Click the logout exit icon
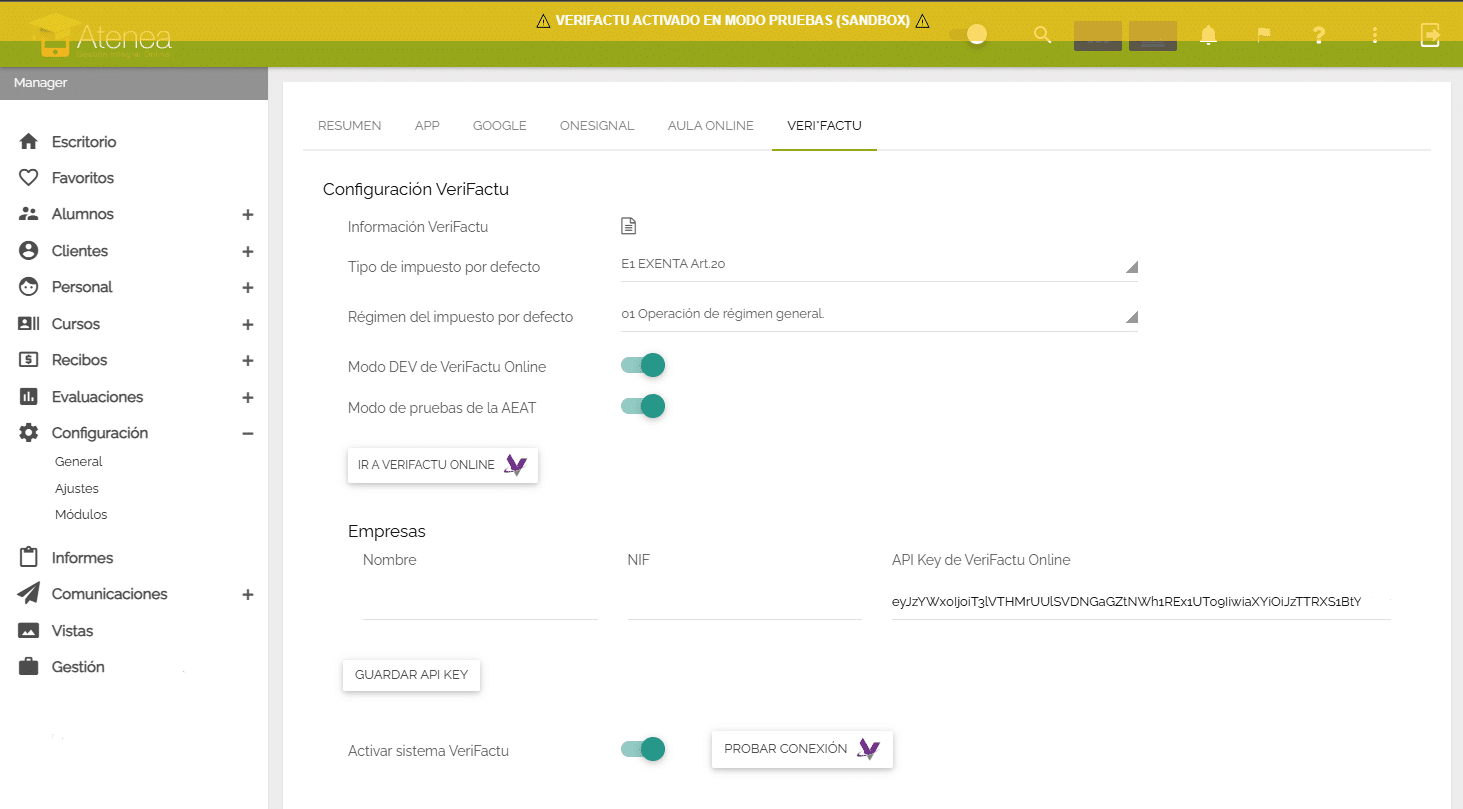This screenshot has width=1463, height=809. click(1430, 36)
